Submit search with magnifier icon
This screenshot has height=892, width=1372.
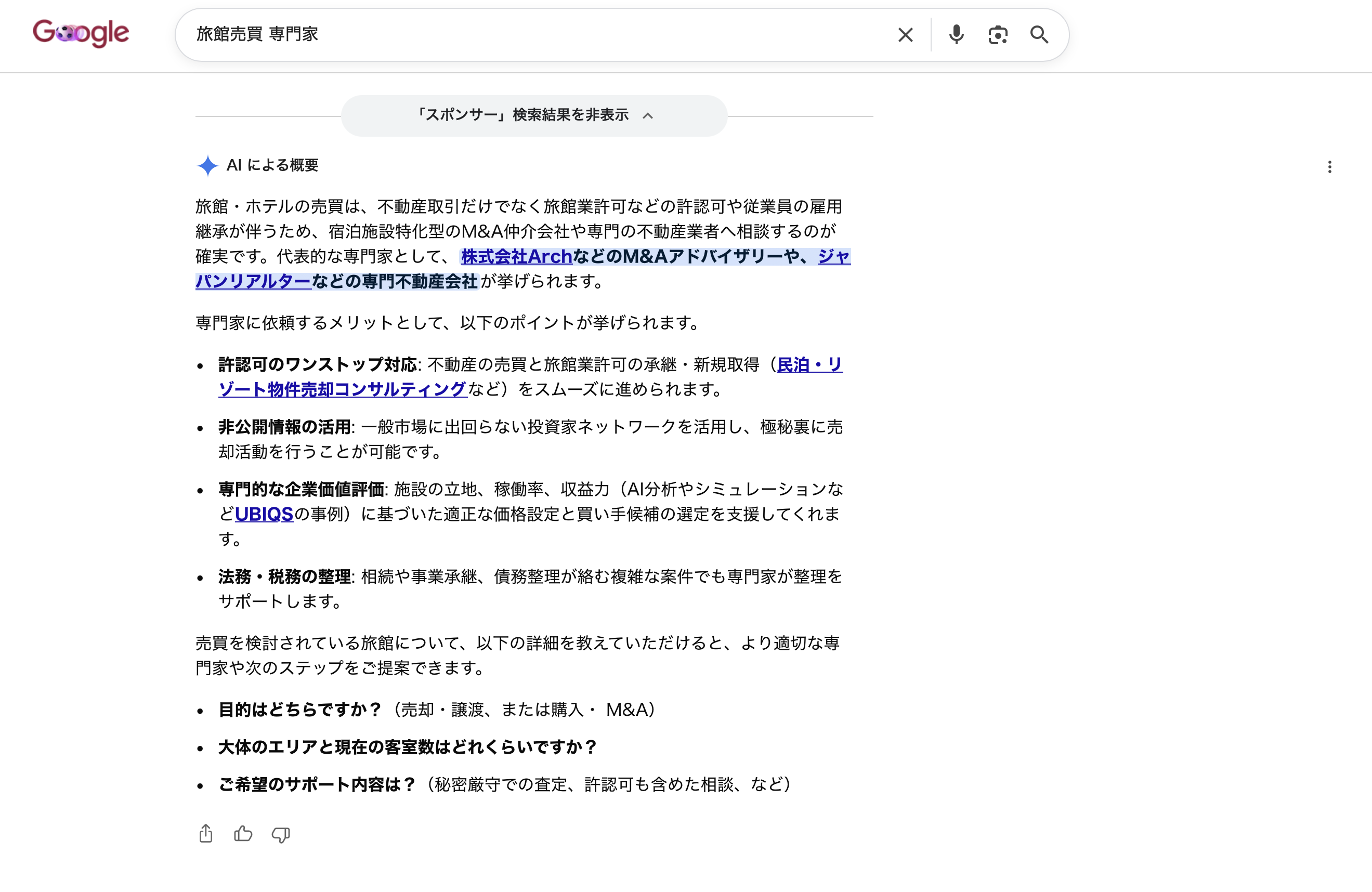[x=1039, y=35]
